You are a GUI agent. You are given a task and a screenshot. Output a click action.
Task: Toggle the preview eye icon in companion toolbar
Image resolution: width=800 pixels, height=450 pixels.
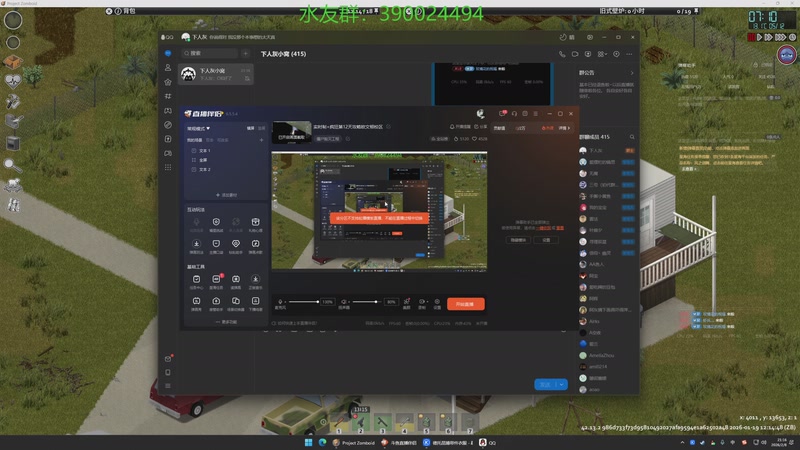(x=422, y=302)
